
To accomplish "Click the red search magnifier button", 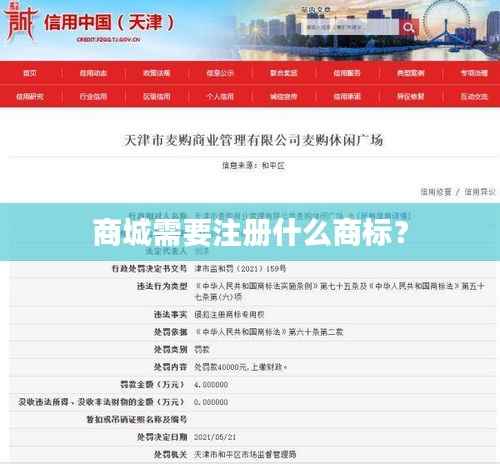I will (x=408, y=27).
